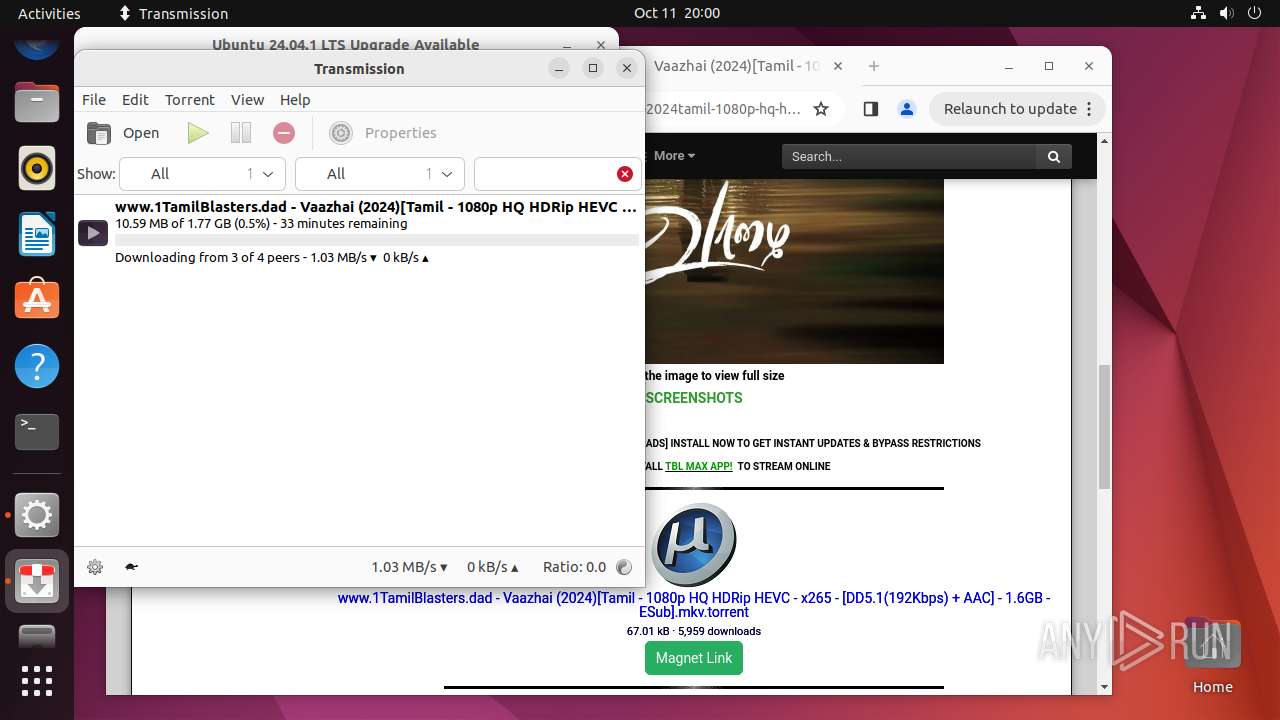Open the Torrent menu
The width and height of the screenshot is (1280, 720).
190,100
